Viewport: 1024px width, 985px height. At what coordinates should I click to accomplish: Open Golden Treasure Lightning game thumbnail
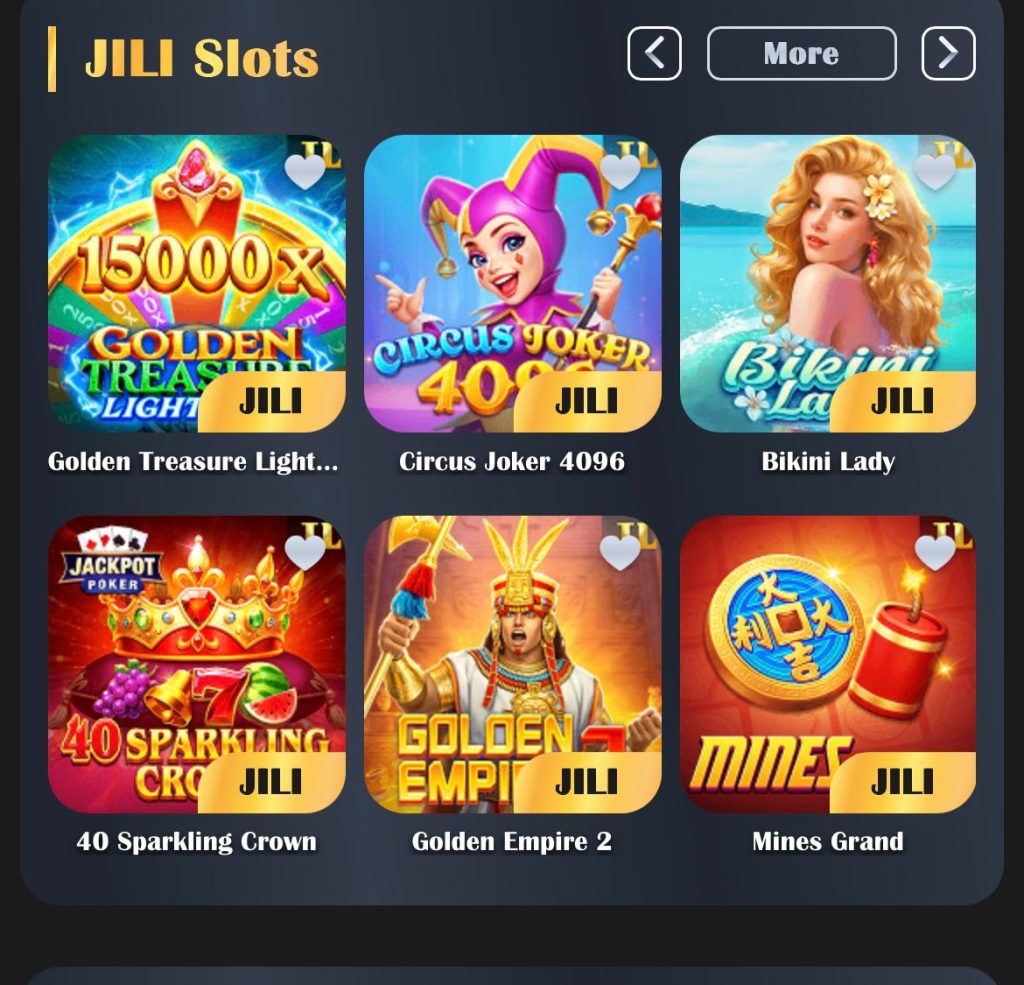point(197,283)
